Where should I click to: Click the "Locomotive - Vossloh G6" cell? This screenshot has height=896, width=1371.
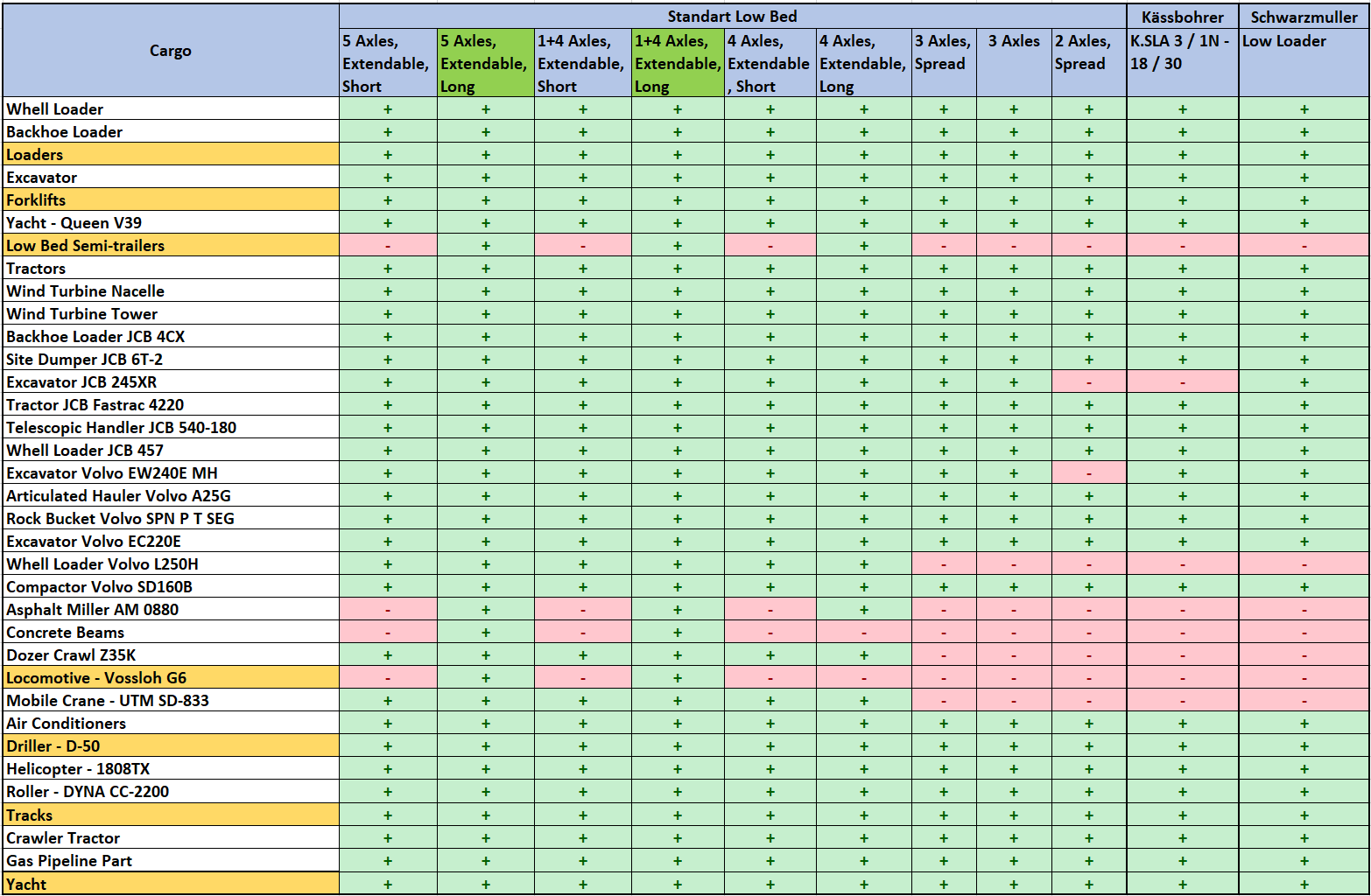(171, 678)
